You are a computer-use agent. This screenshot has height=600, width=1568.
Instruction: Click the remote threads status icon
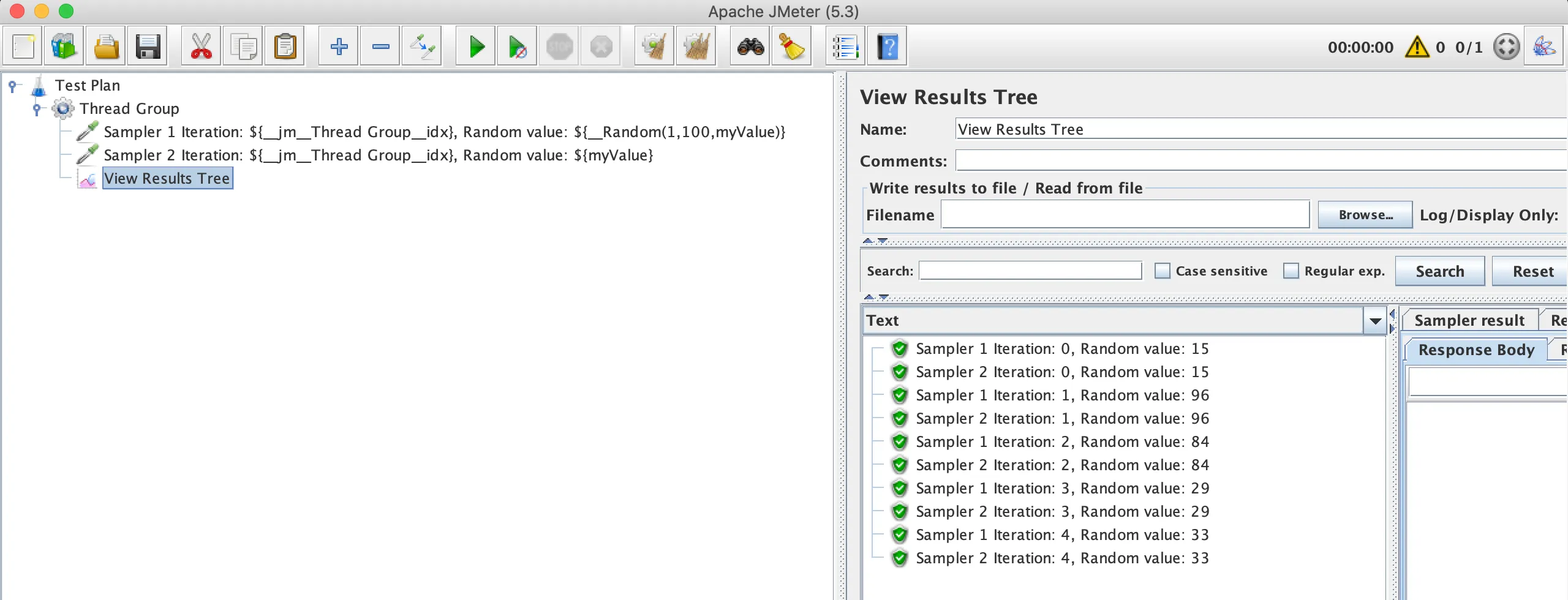pyautogui.click(x=1507, y=47)
